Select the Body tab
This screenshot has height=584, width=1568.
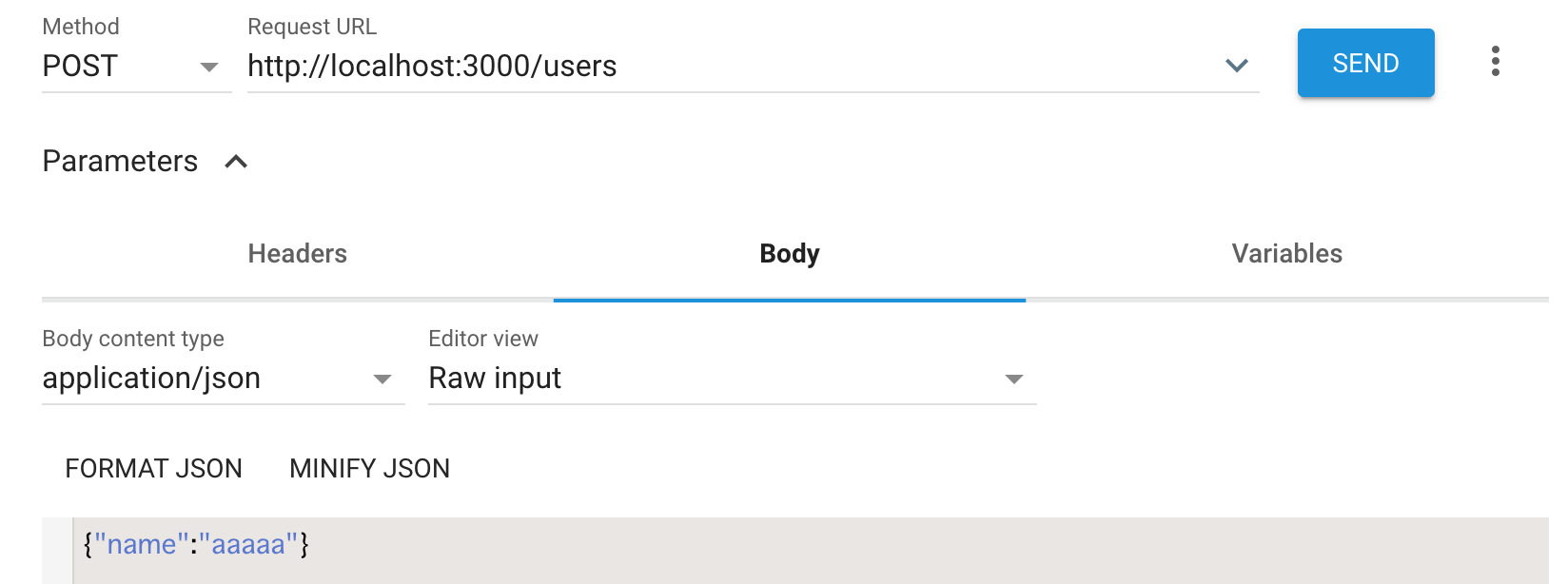pyautogui.click(x=790, y=253)
